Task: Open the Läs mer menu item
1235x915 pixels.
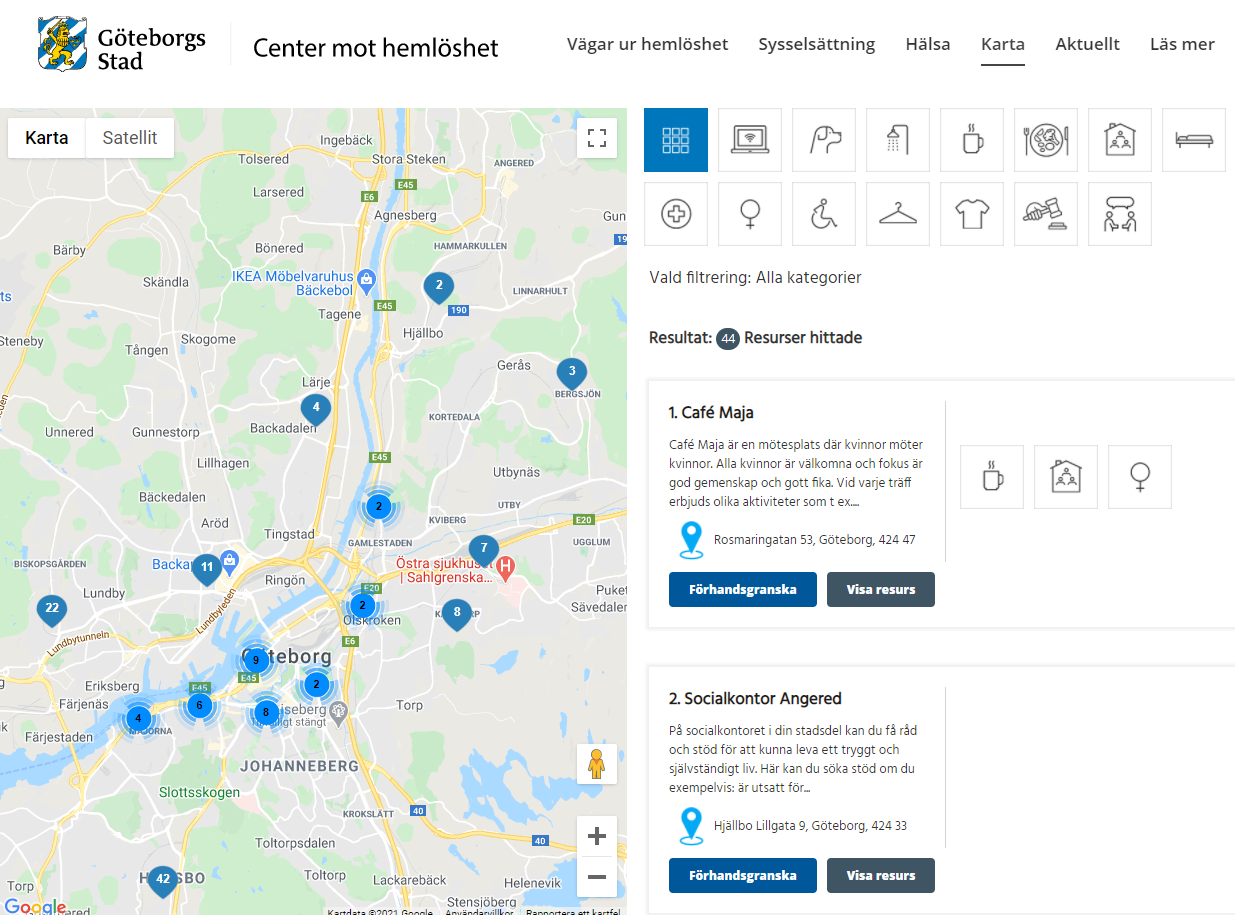Action: (1182, 44)
